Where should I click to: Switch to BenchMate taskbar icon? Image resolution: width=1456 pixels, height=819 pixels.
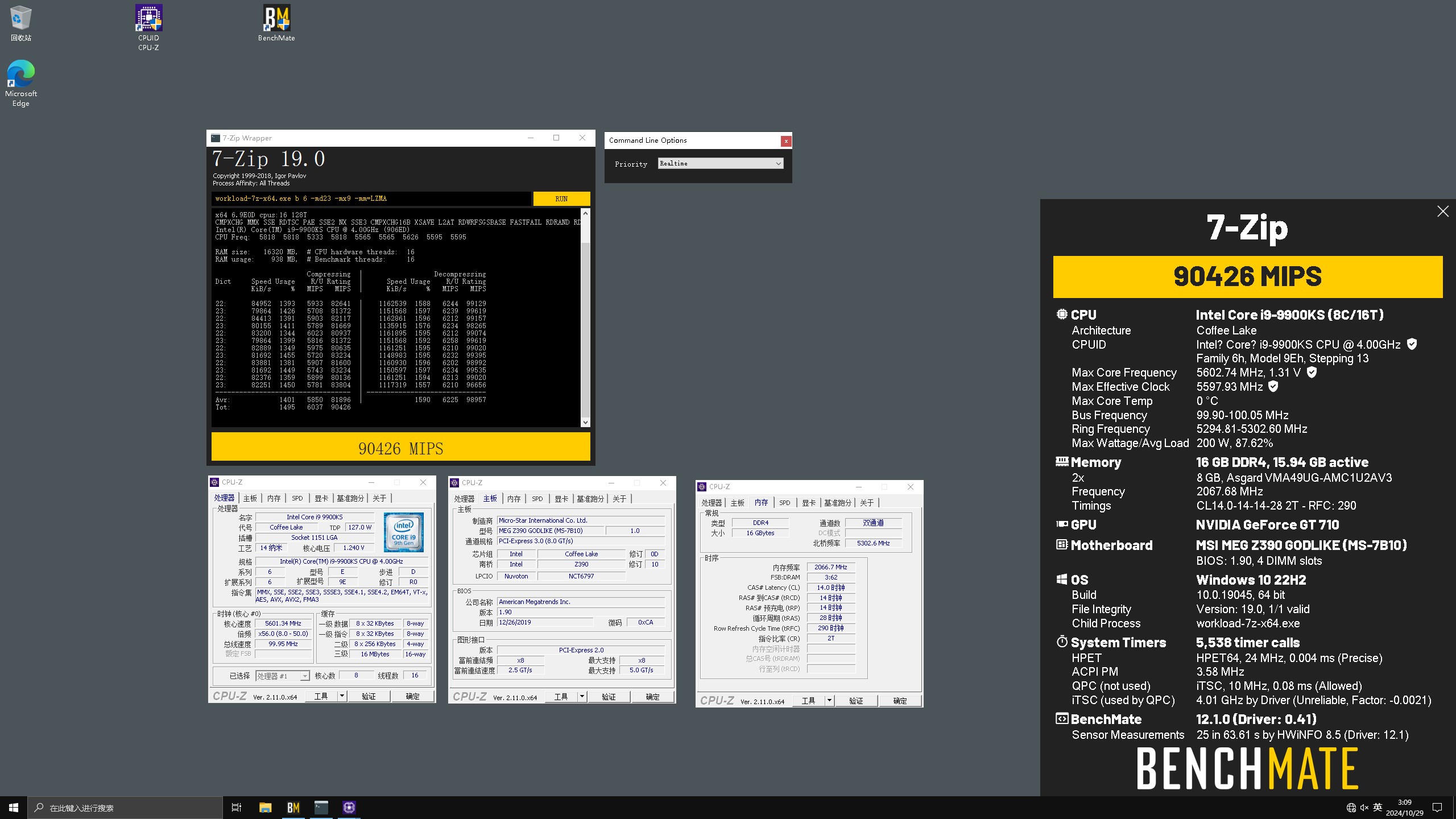coord(293,807)
